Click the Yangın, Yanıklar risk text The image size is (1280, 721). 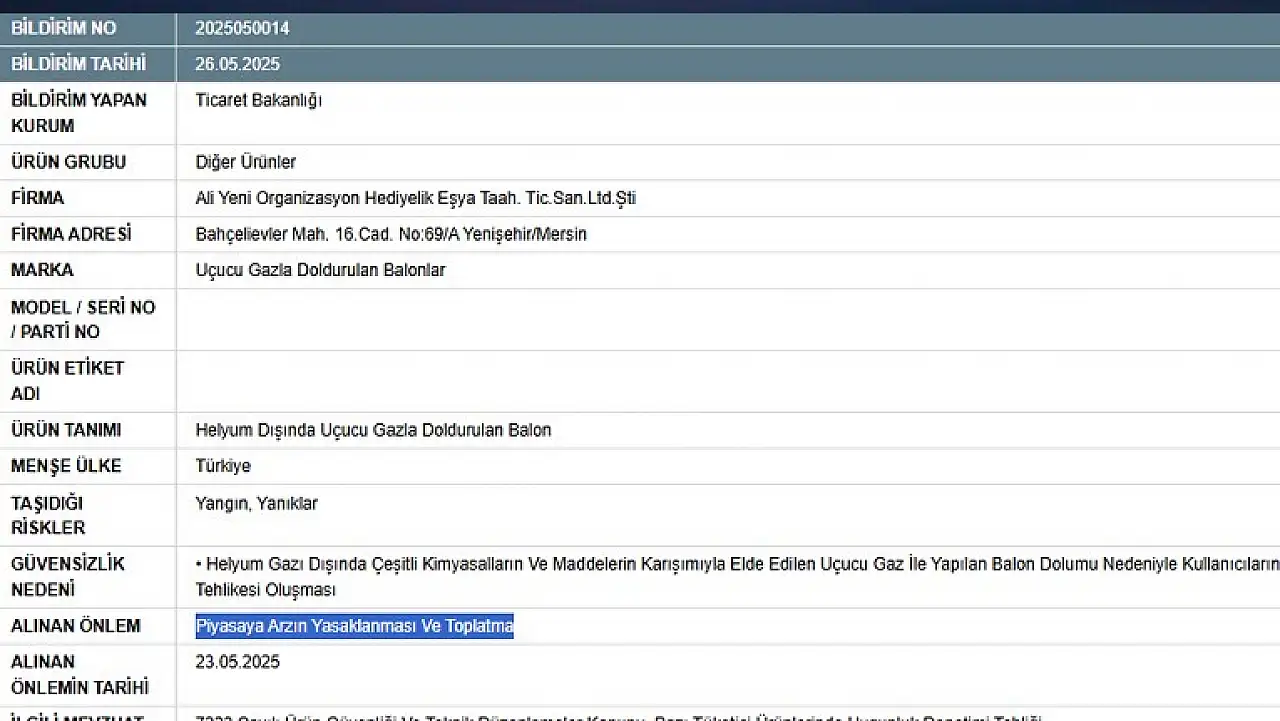pos(256,503)
